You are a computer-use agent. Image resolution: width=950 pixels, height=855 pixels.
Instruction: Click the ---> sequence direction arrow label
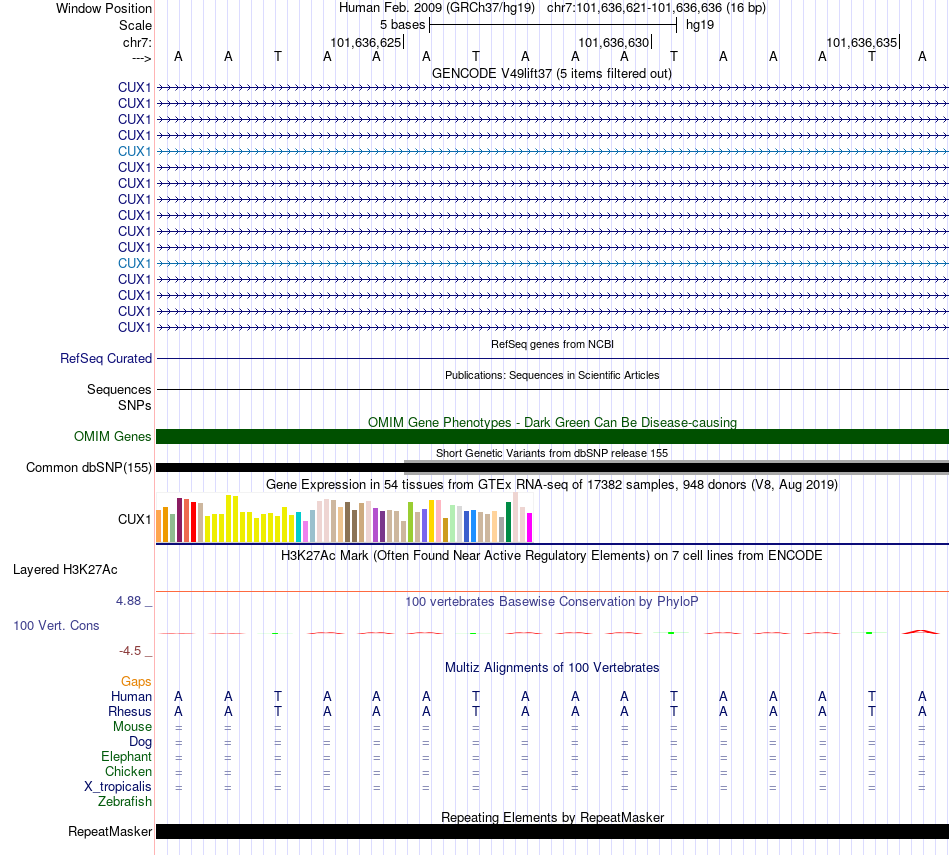pyautogui.click(x=141, y=58)
